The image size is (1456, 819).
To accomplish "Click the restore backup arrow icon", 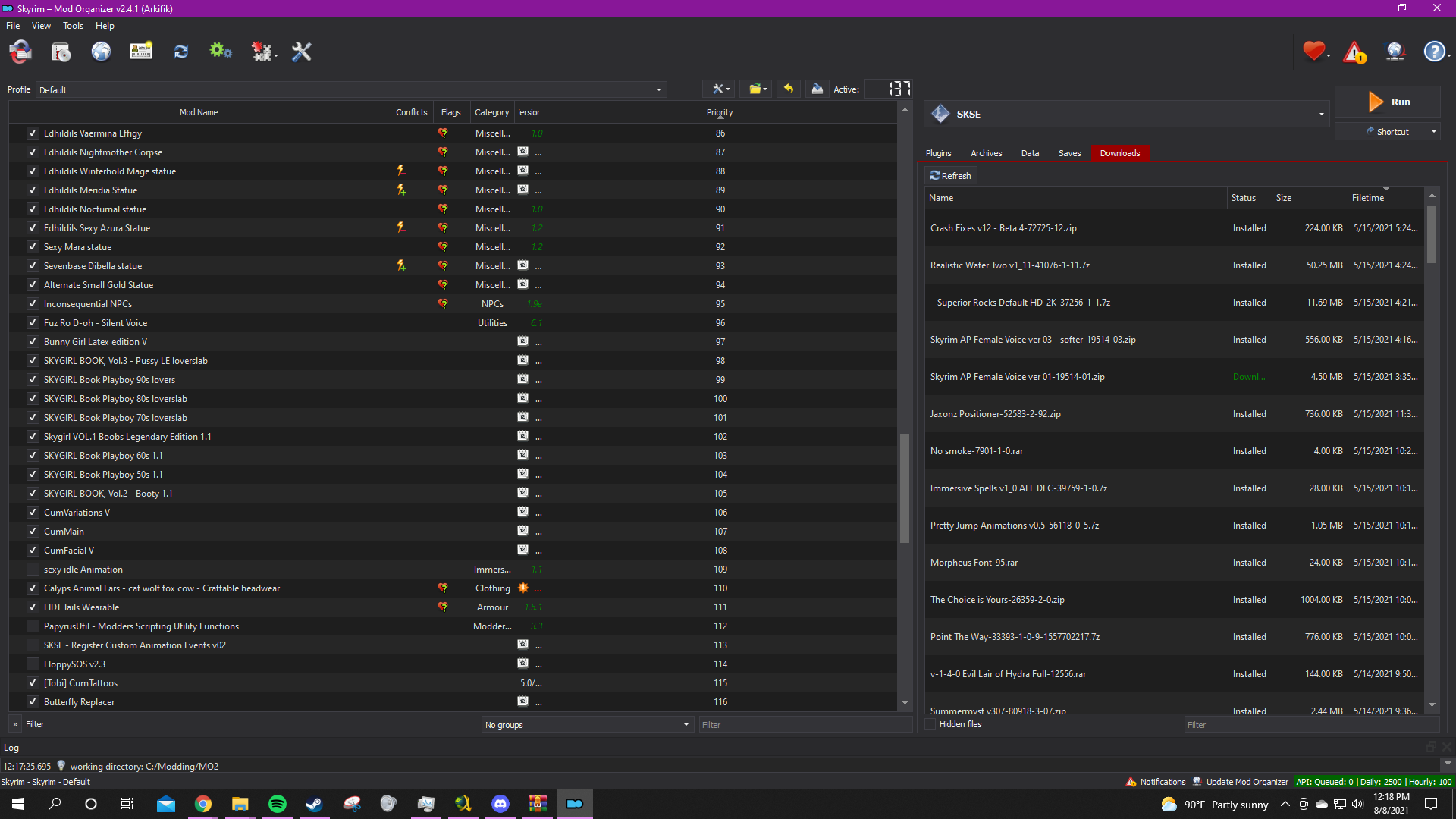I will (789, 89).
